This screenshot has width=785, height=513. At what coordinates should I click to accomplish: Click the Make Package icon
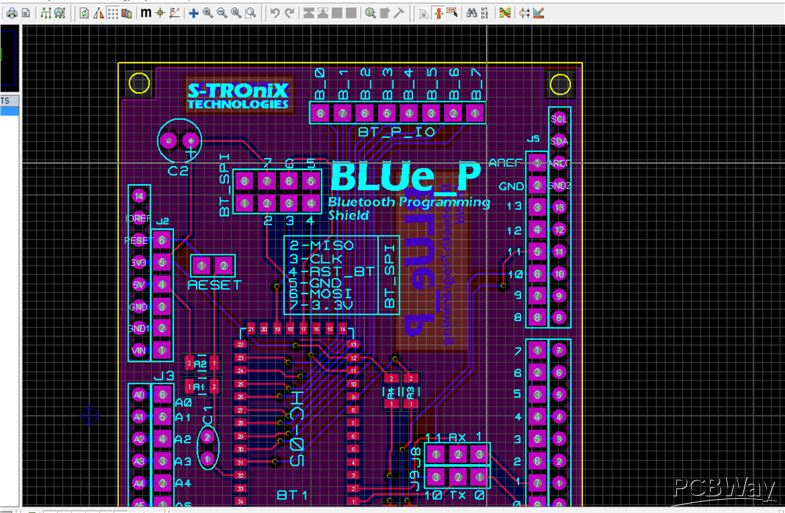384,13
